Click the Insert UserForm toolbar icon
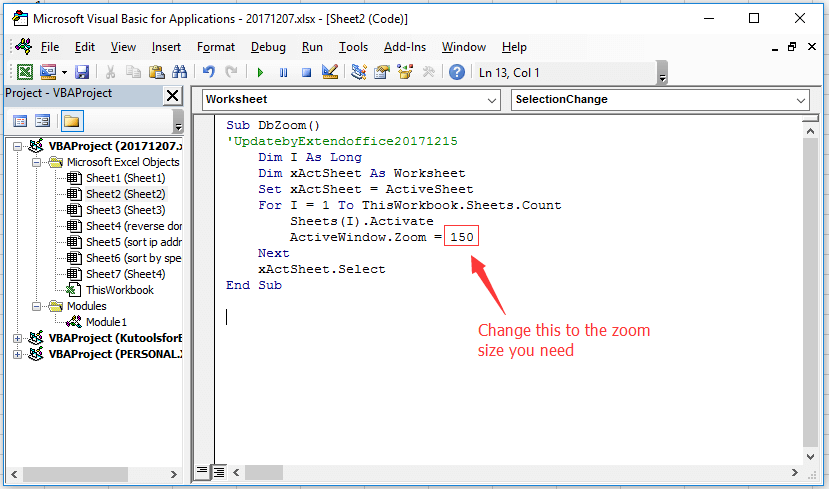The height and width of the screenshot is (489, 829). coord(48,72)
